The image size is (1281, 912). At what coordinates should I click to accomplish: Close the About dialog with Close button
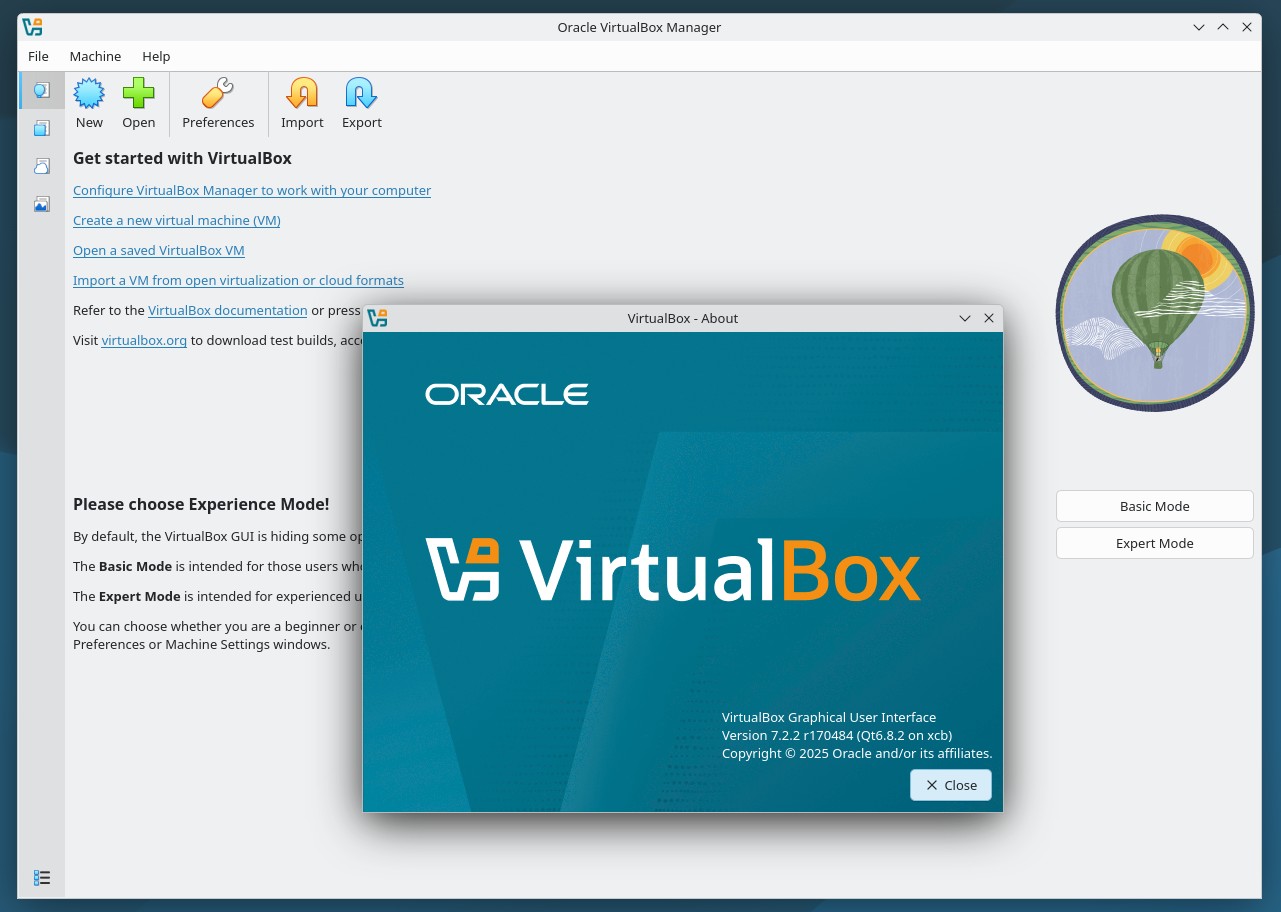pos(951,785)
